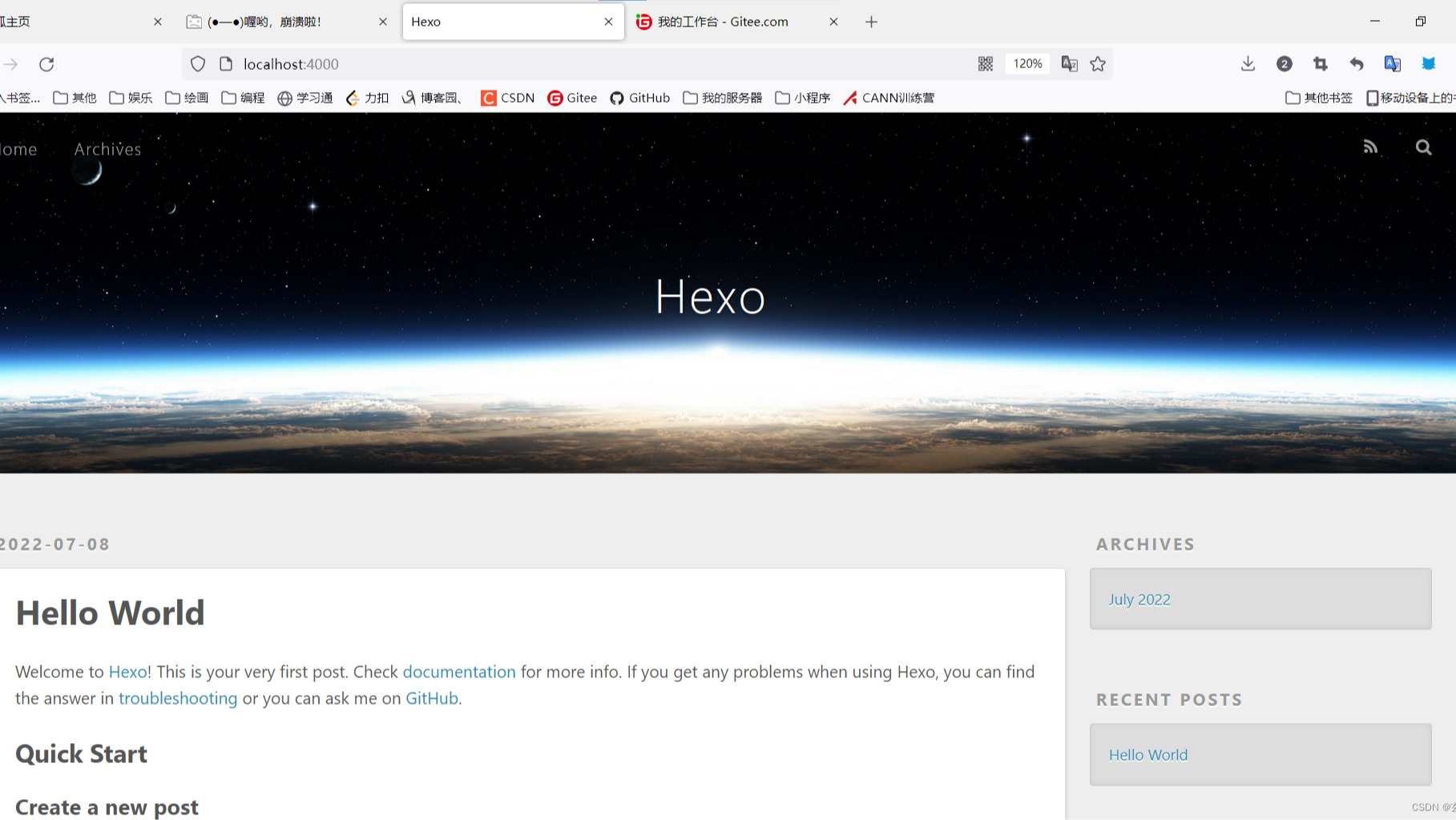Click the page info icon beside the URL
The height and width of the screenshot is (820, 1456).
tap(226, 64)
